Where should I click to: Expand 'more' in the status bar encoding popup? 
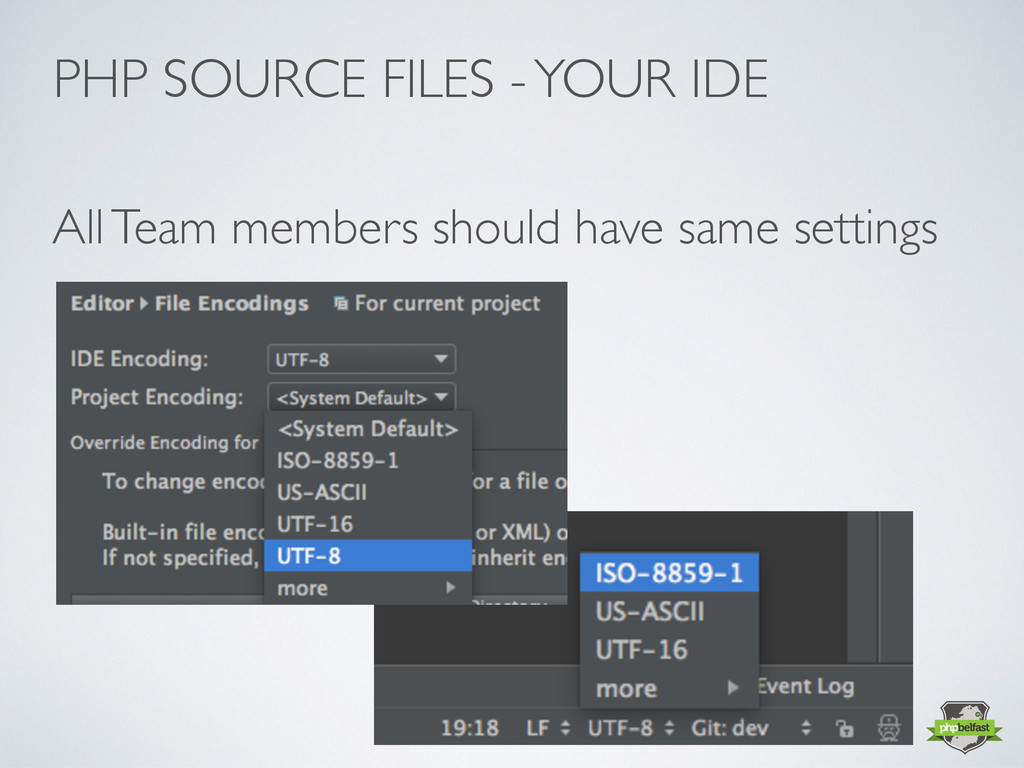[669, 688]
